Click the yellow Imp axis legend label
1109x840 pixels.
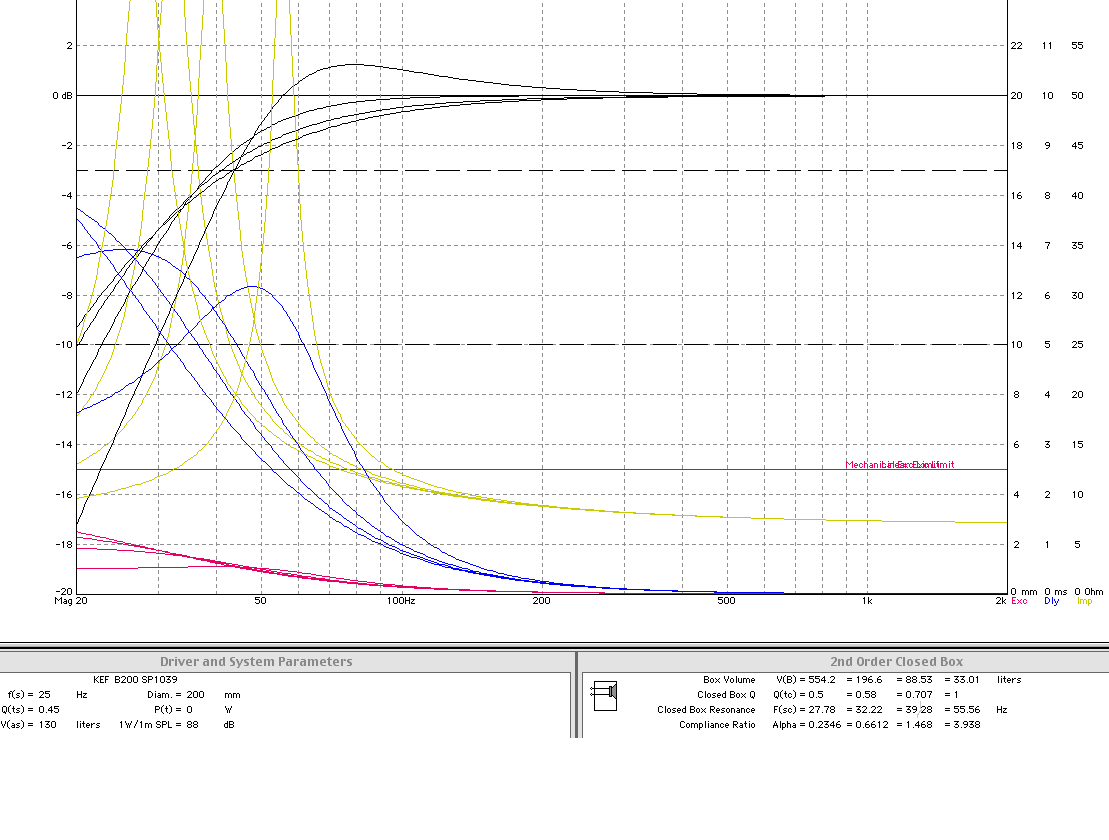coord(1084,600)
